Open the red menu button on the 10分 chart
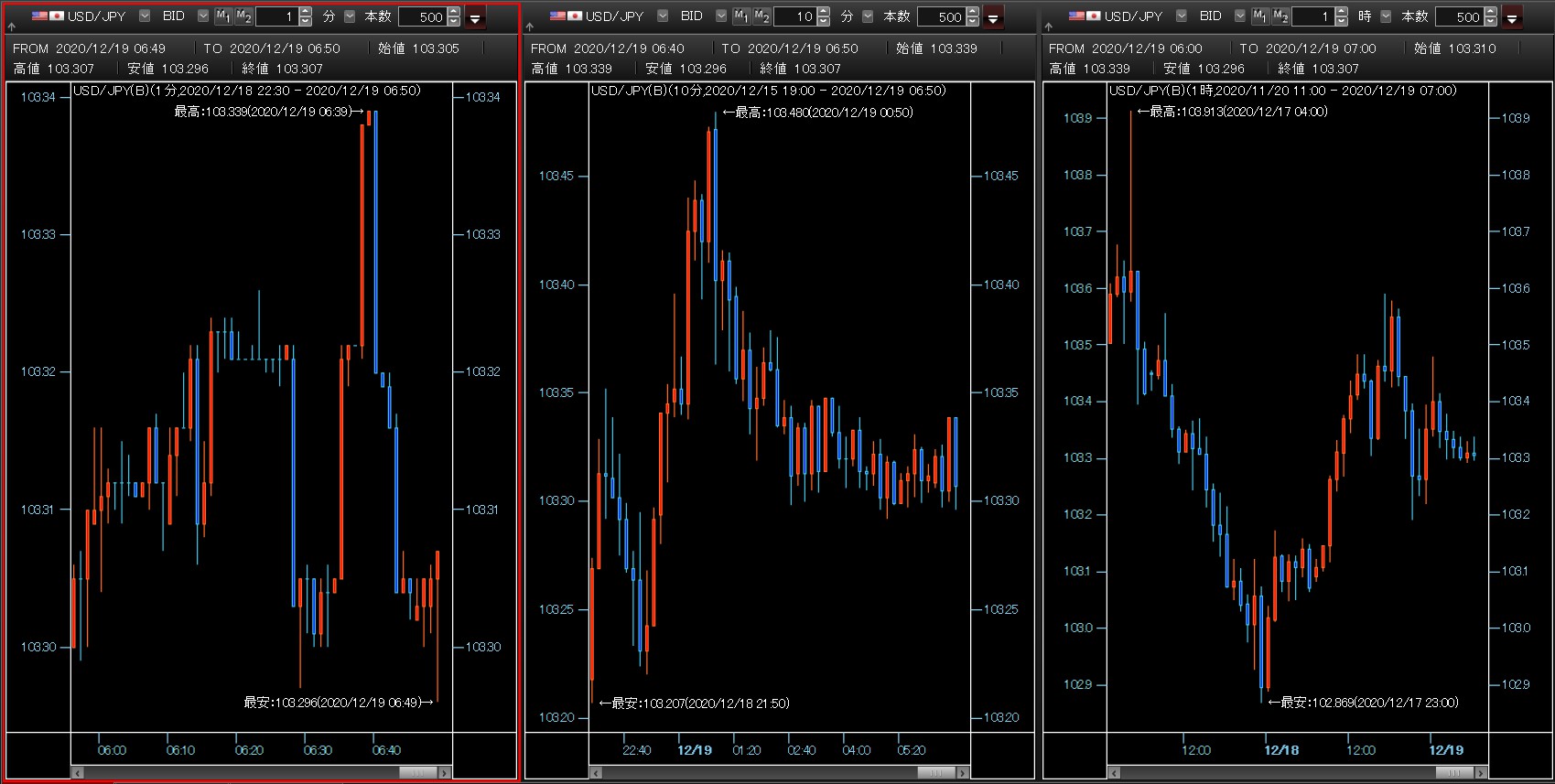The image size is (1555, 784). tap(993, 17)
